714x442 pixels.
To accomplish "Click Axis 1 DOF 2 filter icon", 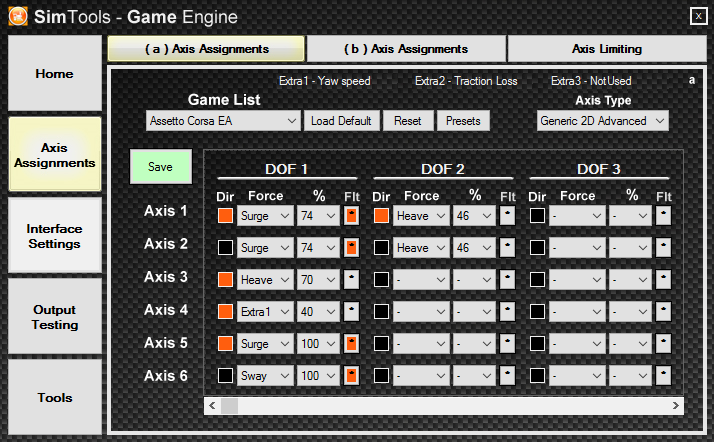I will (507, 215).
